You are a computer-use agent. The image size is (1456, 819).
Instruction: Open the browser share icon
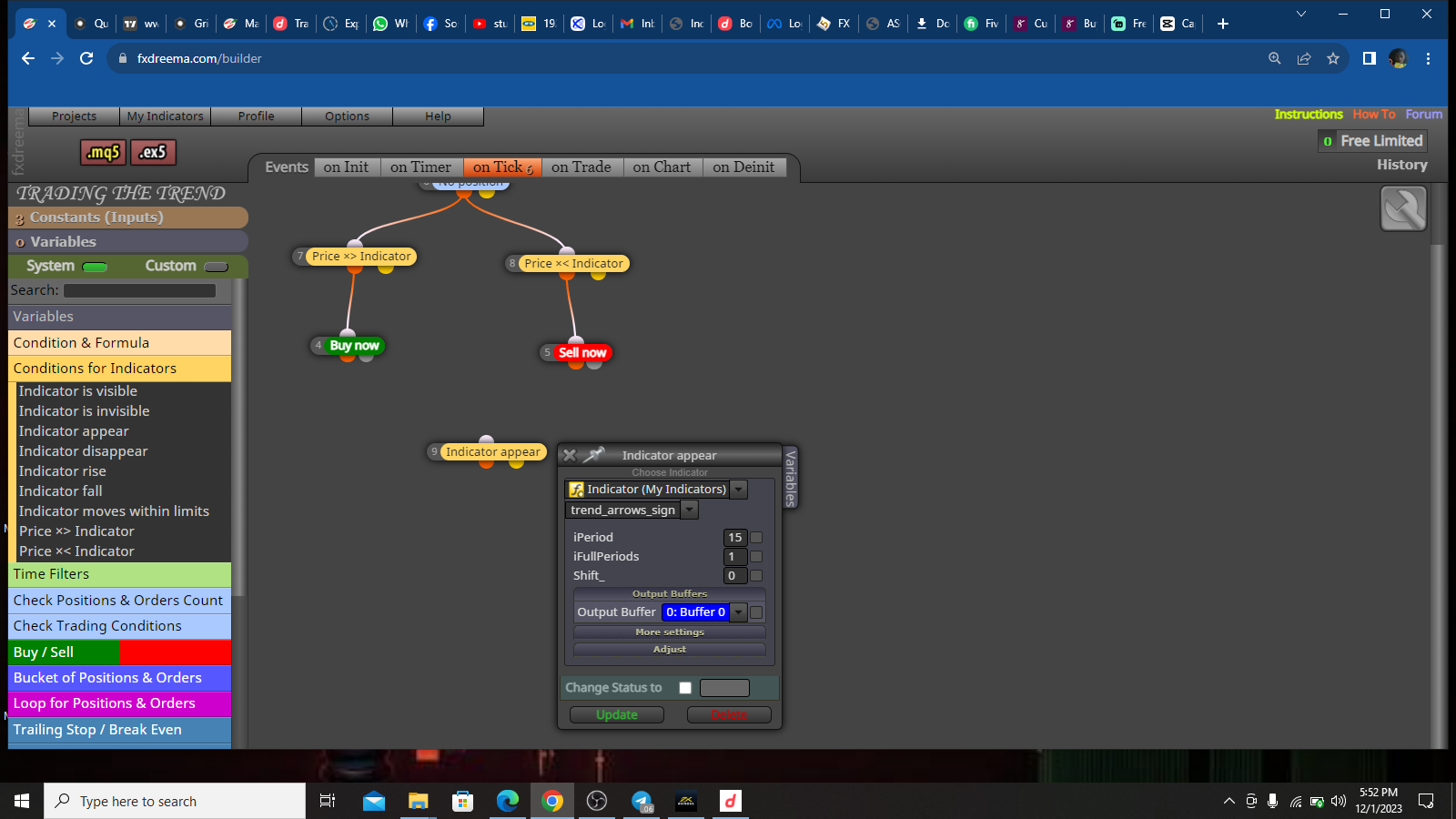[1304, 58]
